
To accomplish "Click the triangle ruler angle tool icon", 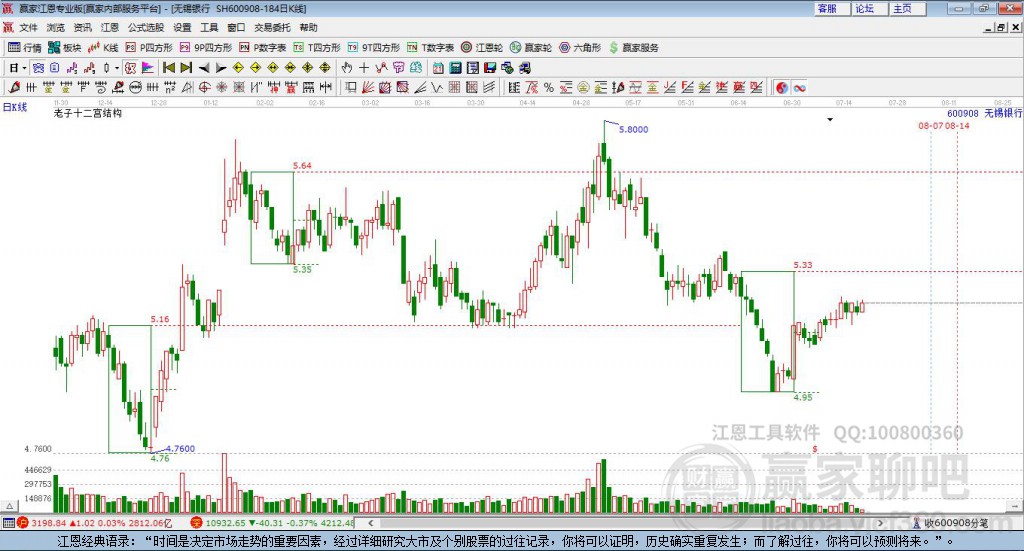I will 187,87.
